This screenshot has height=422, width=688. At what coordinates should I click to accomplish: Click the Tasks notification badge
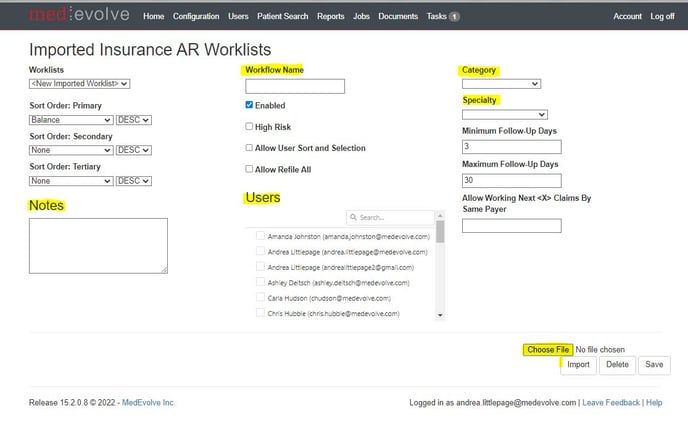pyautogui.click(x=454, y=17)
